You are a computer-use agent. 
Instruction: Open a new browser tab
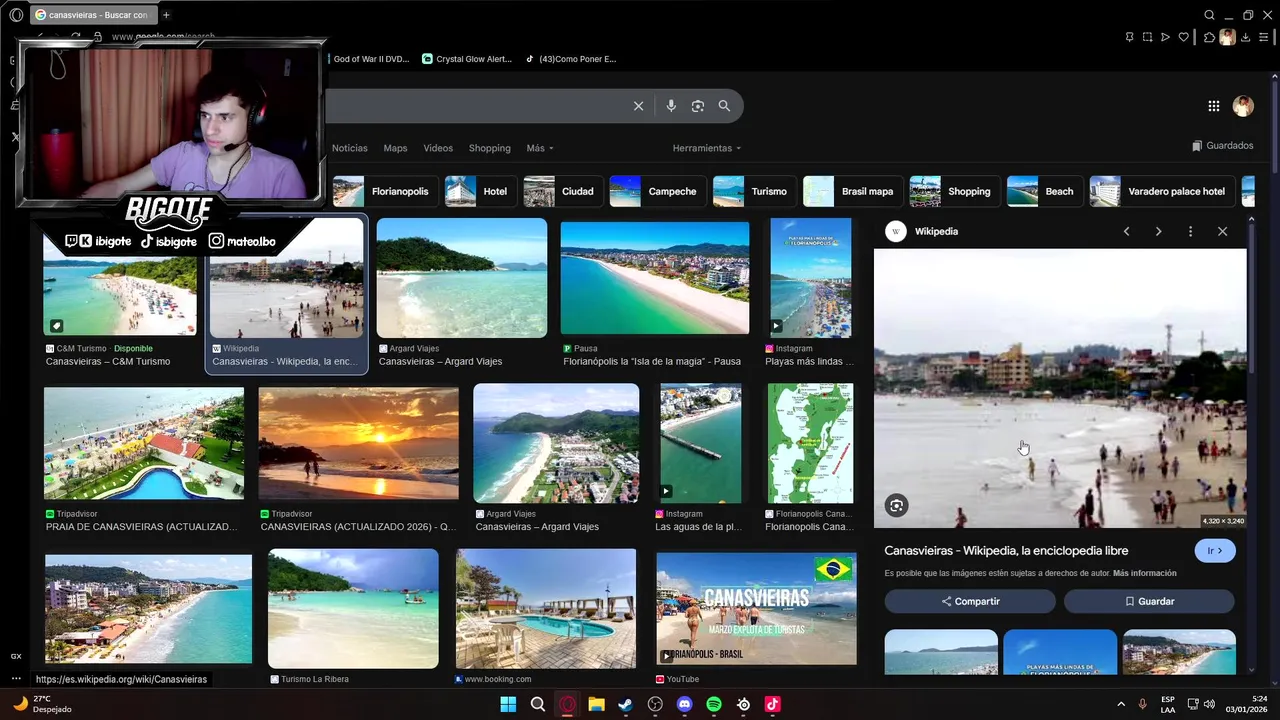point(166,15)
